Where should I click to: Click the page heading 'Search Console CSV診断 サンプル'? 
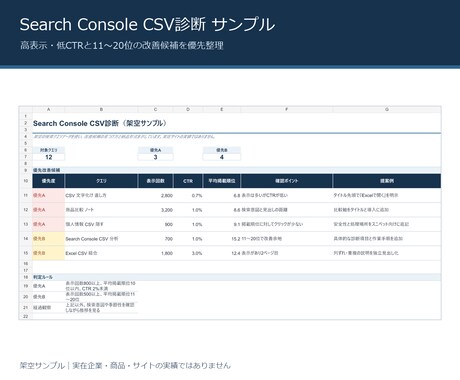pyautogui.click(x=147, y=25)
